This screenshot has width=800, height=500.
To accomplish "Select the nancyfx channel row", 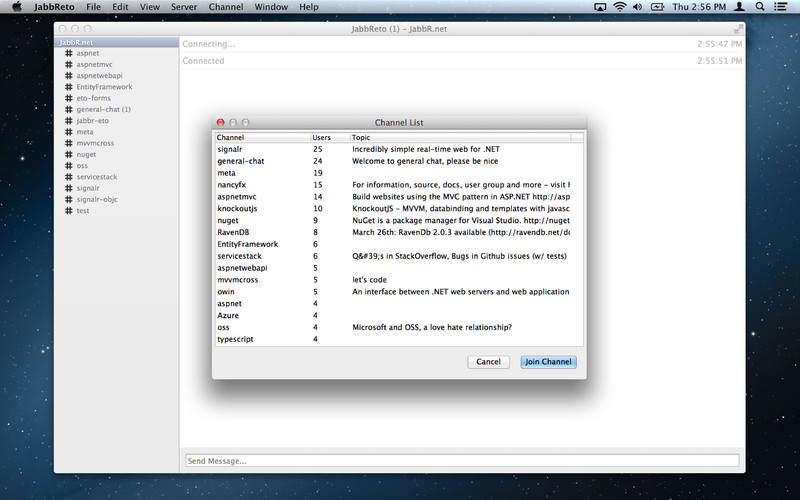I will 399,185.
